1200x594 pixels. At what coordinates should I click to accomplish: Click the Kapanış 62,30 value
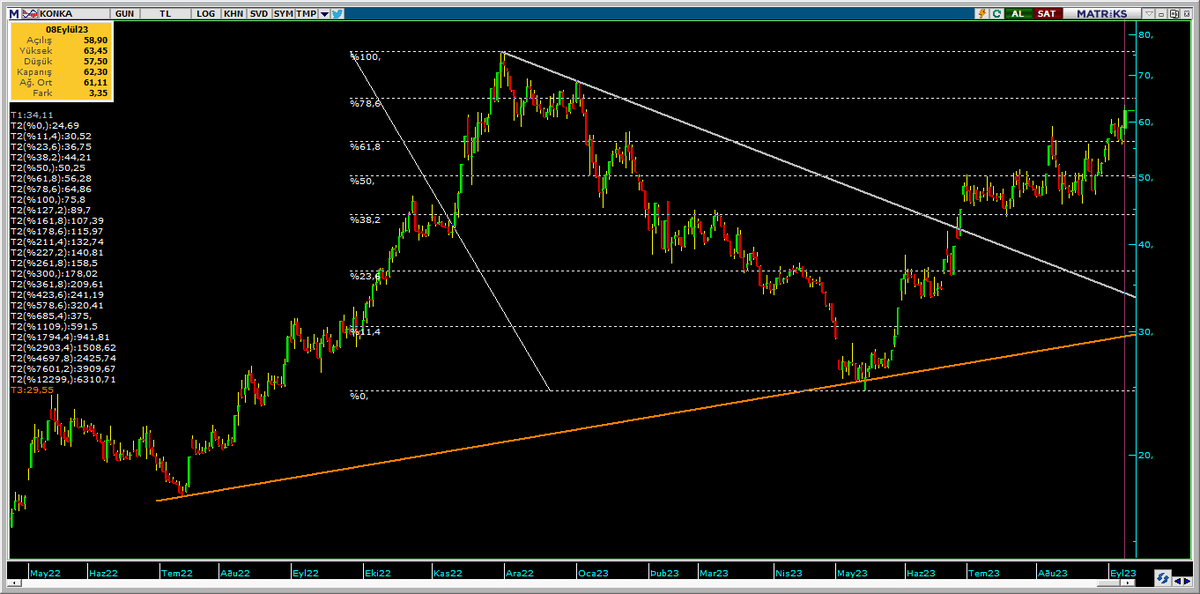pos(96,73)
